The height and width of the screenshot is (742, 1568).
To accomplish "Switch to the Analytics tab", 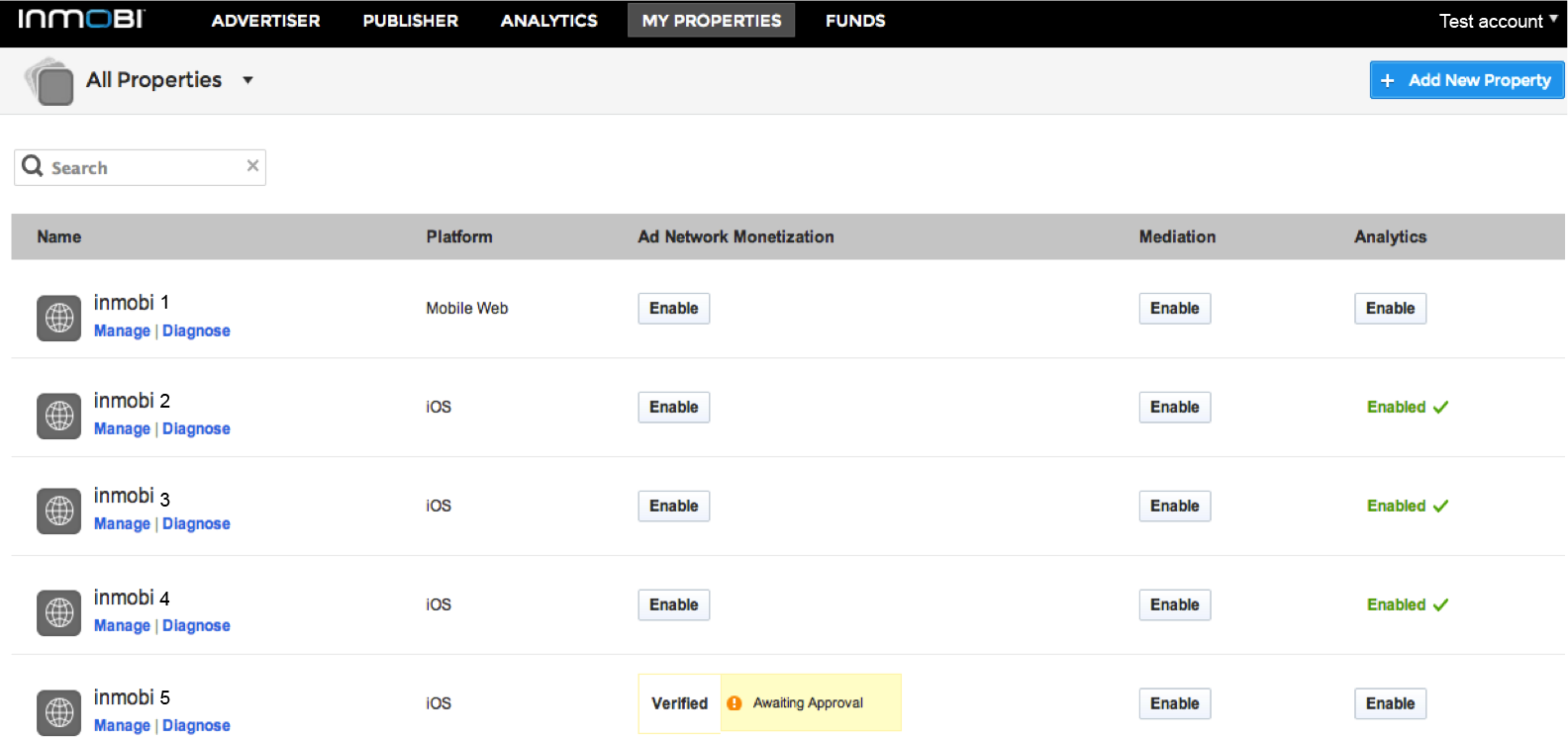I will (x=549, y=21).
